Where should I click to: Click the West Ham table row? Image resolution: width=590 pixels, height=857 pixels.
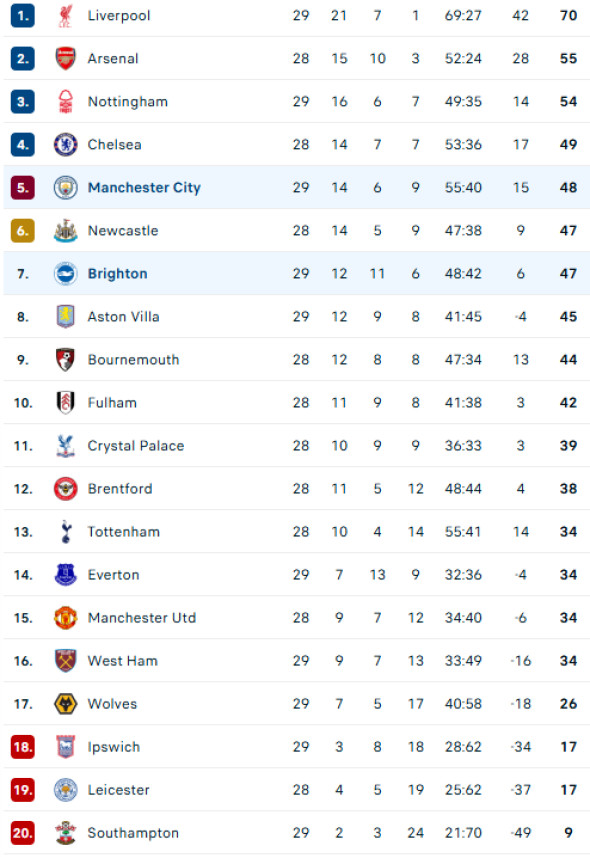click(296, 661)
